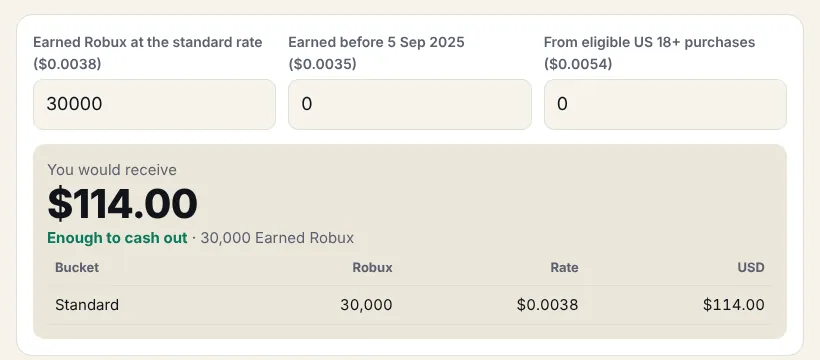
Task: Focus the Earned before 5 Sep 2025 input
Action: 409,104
